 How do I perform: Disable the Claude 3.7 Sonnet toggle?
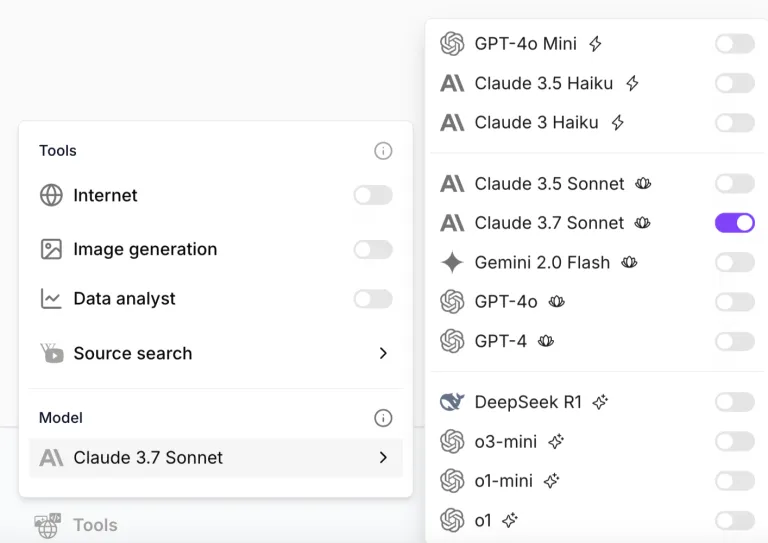[735, 223]
